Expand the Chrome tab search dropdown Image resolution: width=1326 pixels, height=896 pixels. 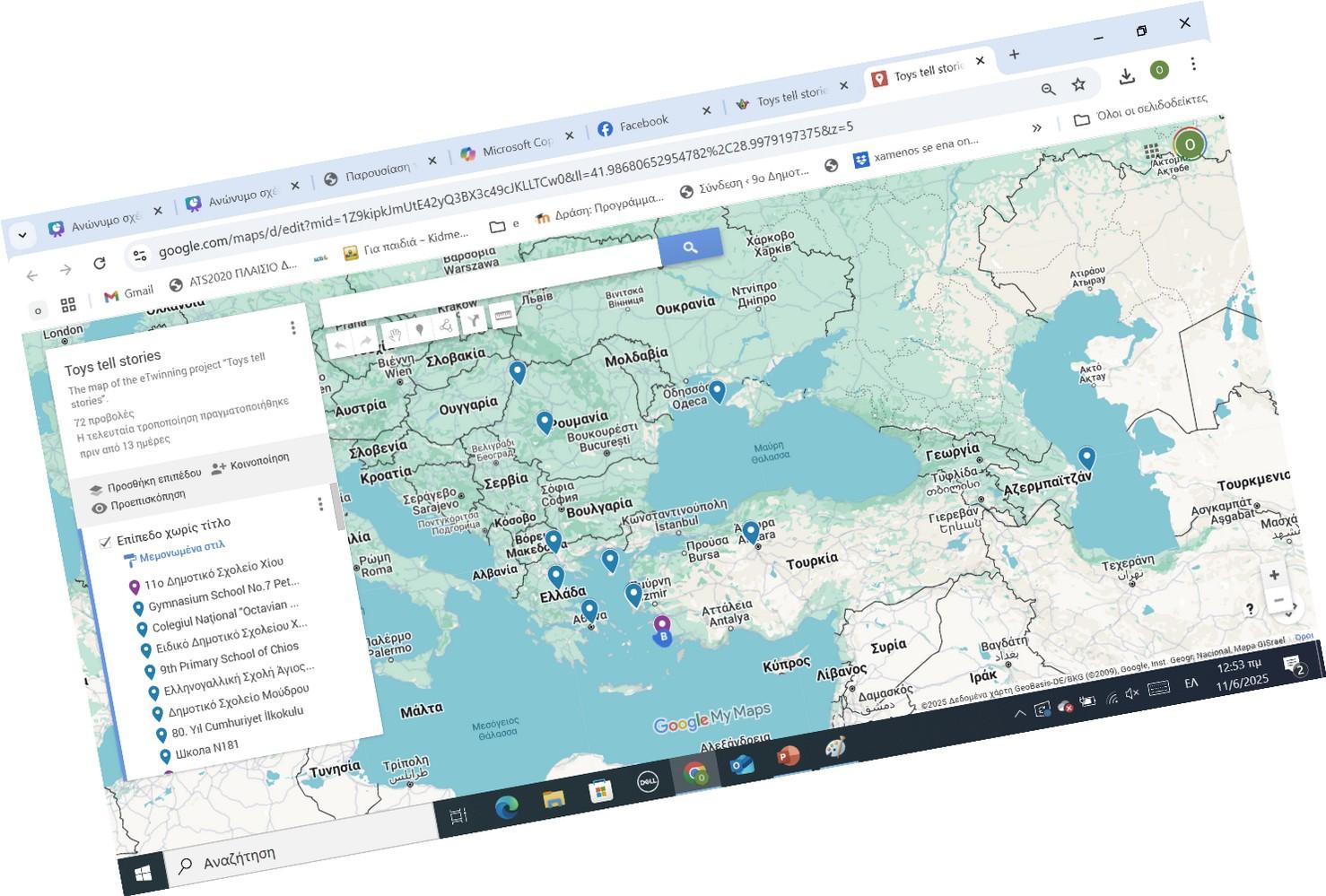coord(22,235)
